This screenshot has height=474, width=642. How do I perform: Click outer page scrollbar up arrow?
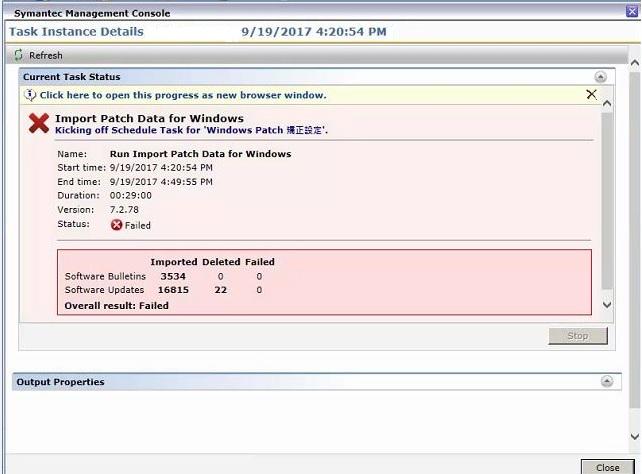[635, 63]
